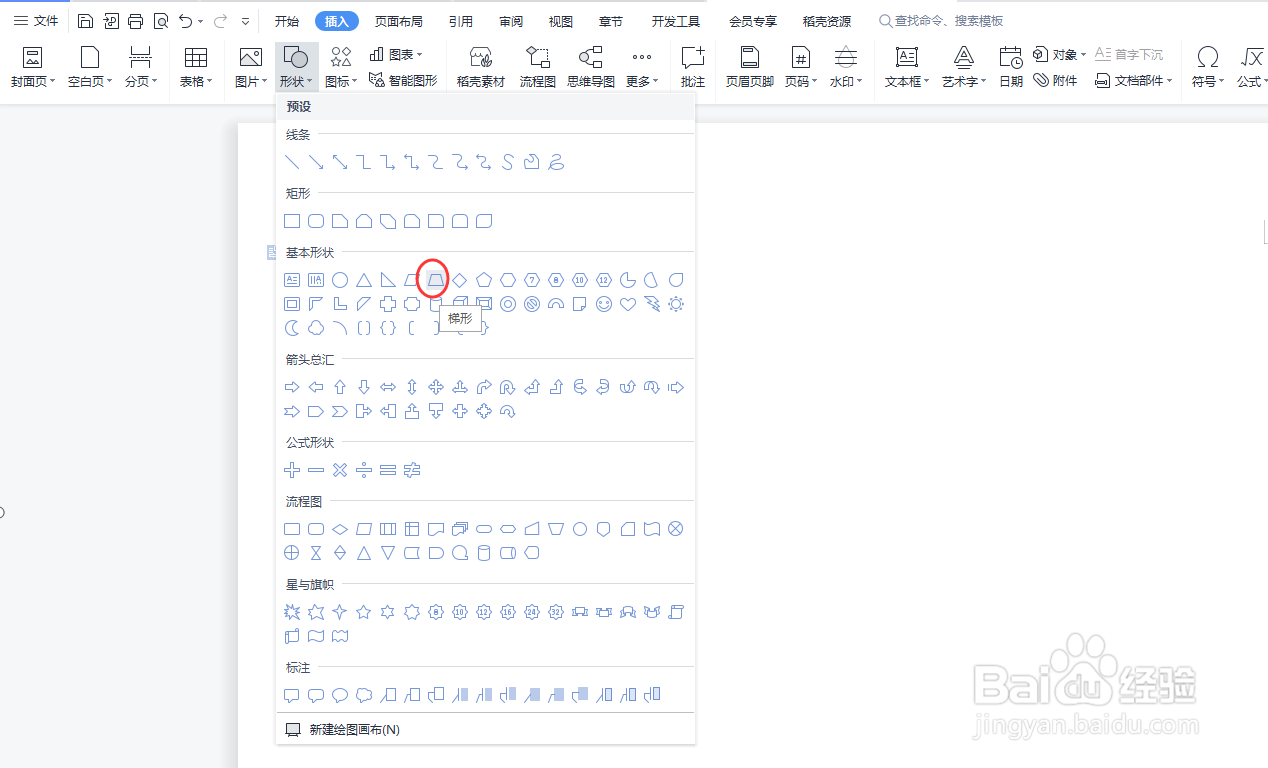The image size is (1268, 768).
Task: Insert the plus sign formula shape
Action: tap(292, 470)
